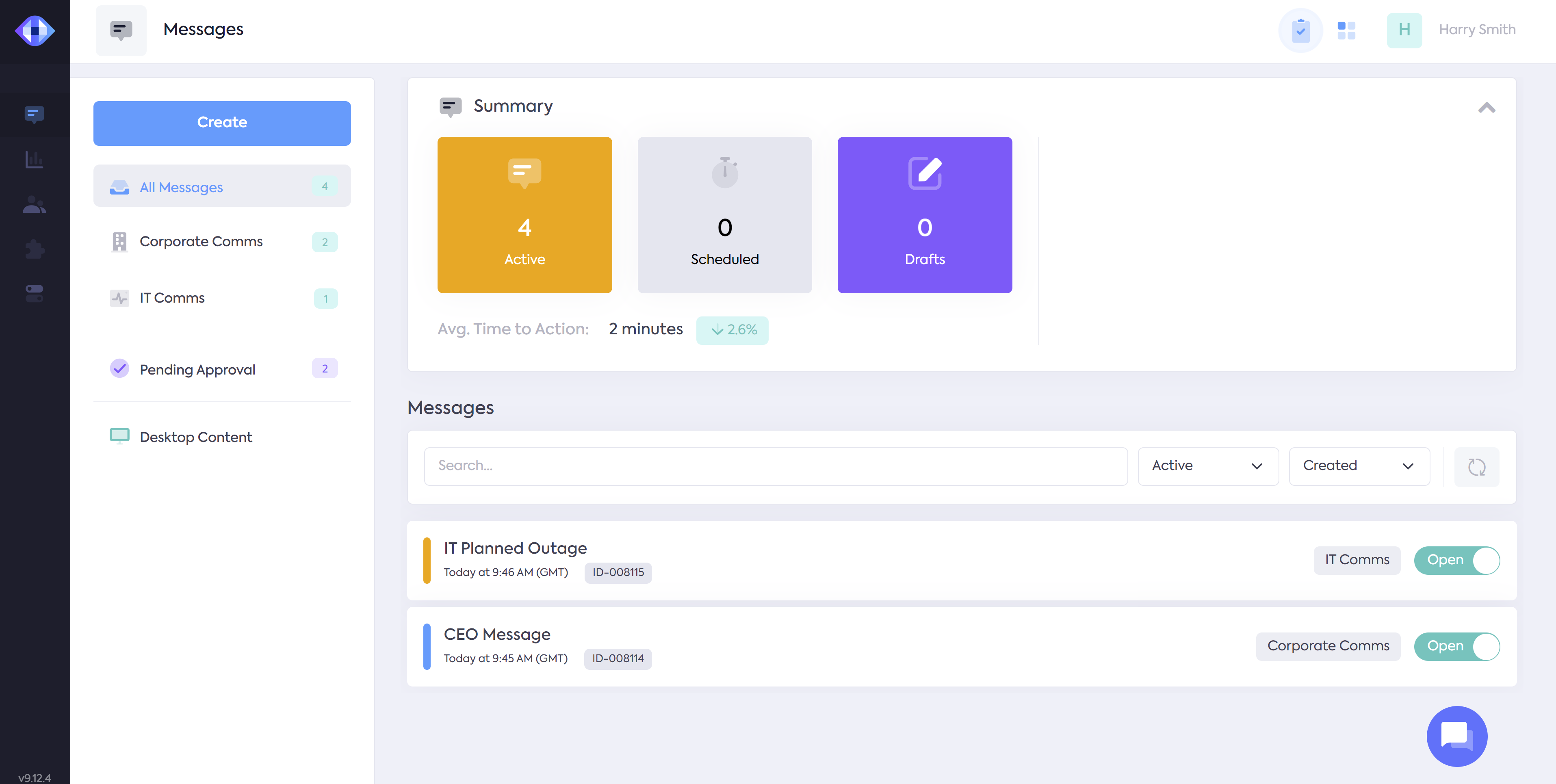Click the refresh messages list icon
This screenshot has width=1556, height=784.
(x=1476, y=466)
